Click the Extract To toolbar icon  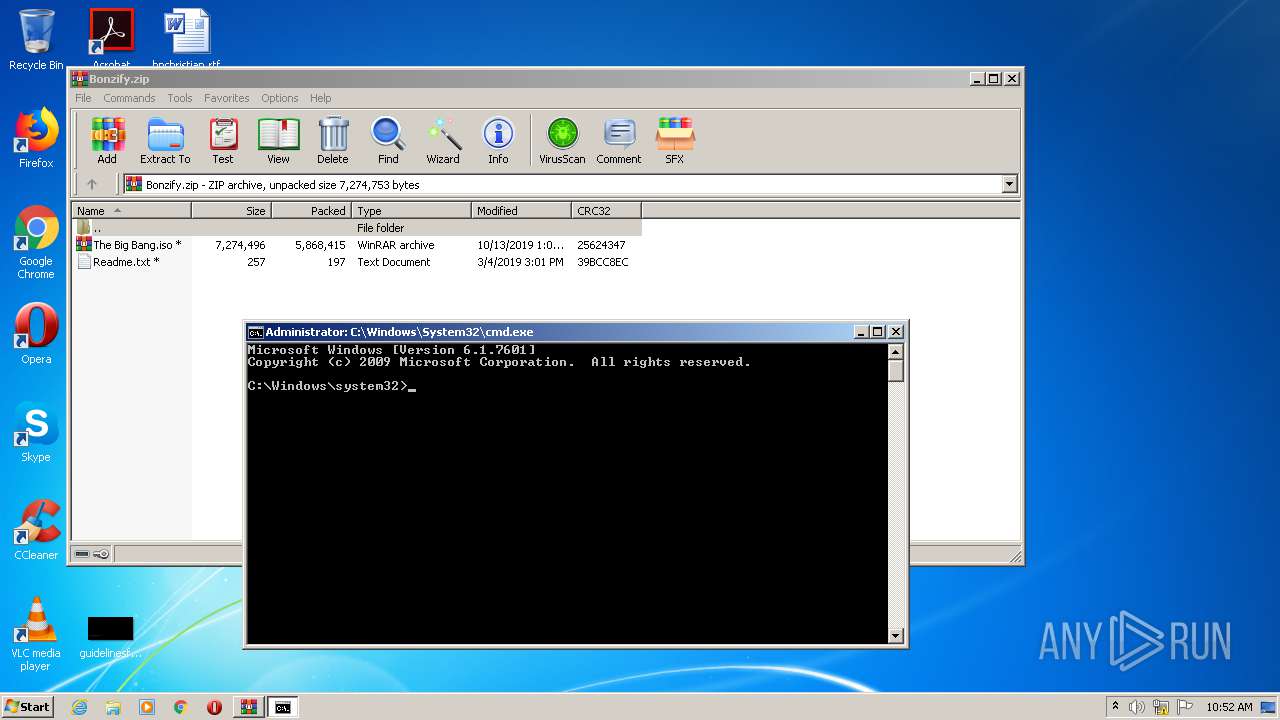[165, 140]
